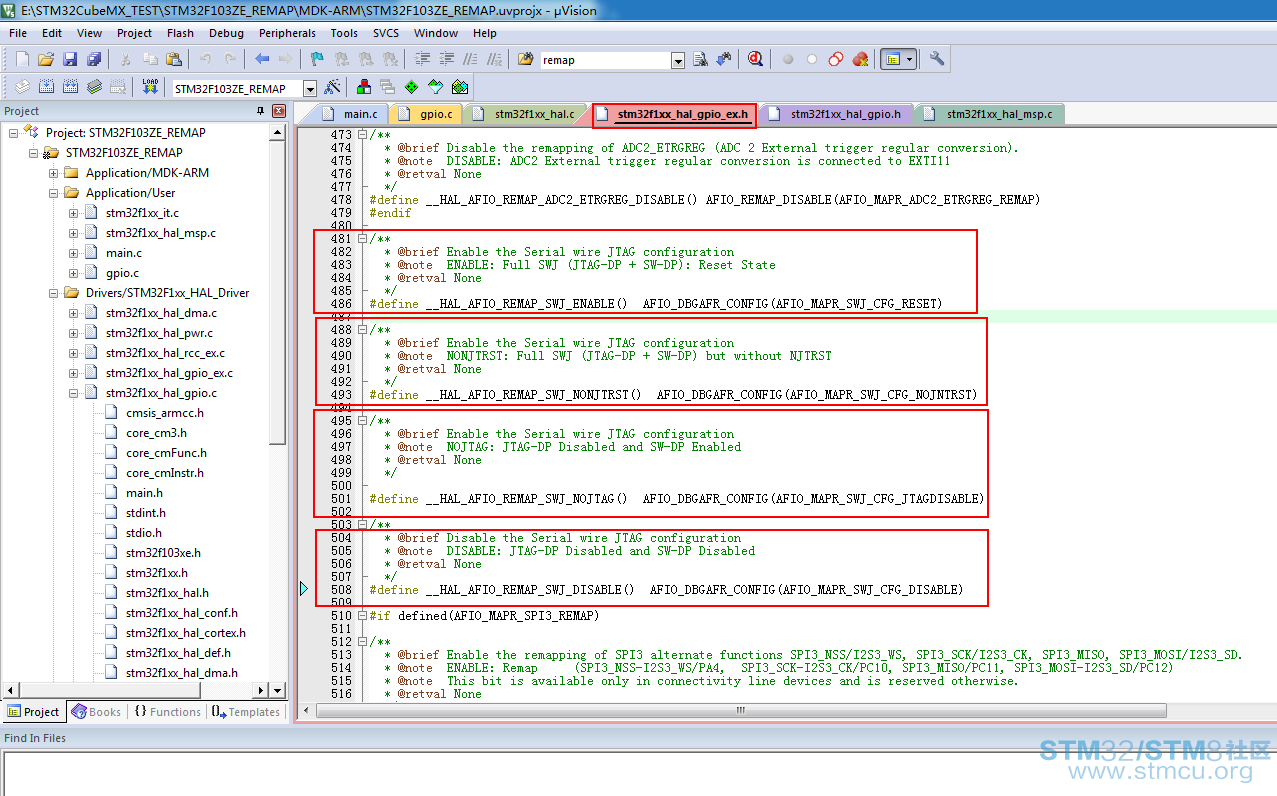
Task: Expand the stm32f1xx_hal_dma.c node
Action: (74, 312)
